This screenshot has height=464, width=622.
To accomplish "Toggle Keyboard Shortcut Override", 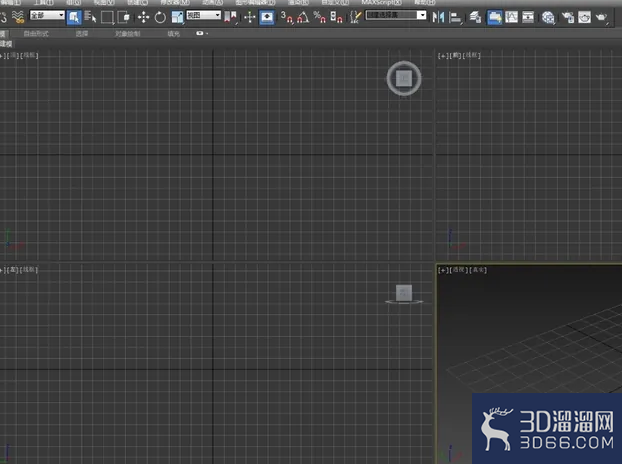I will click(267, 17).
